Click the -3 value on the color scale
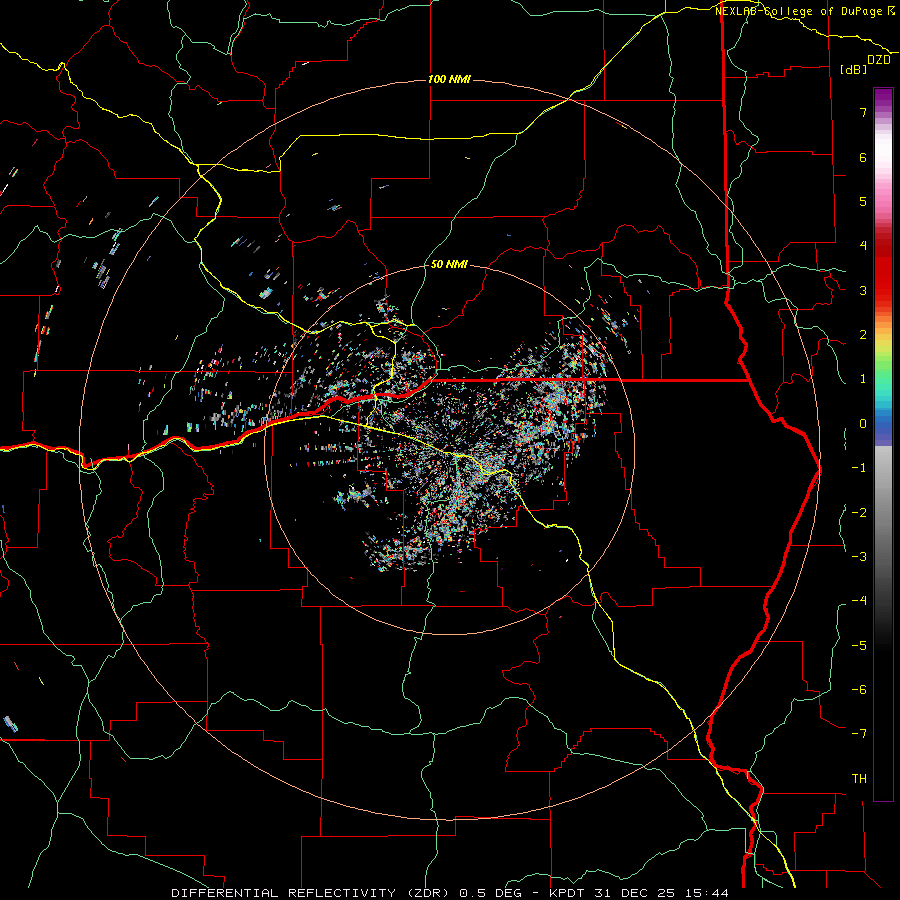The width and height of the screenshot is (900, 900). 859,557
